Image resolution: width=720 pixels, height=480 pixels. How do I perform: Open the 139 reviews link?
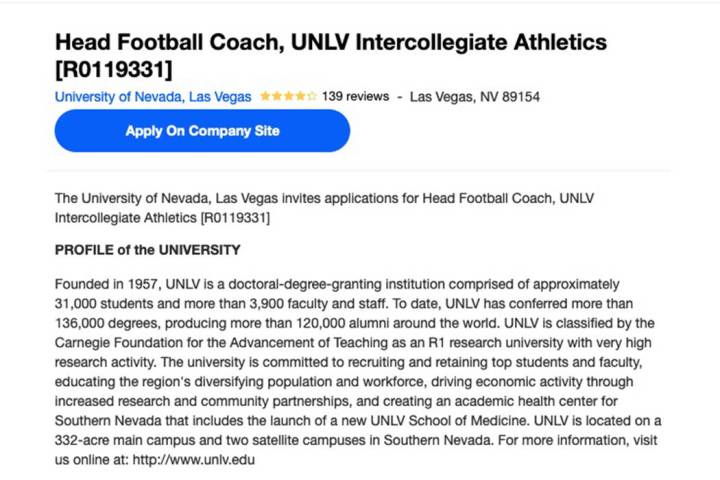coord(355,97)
